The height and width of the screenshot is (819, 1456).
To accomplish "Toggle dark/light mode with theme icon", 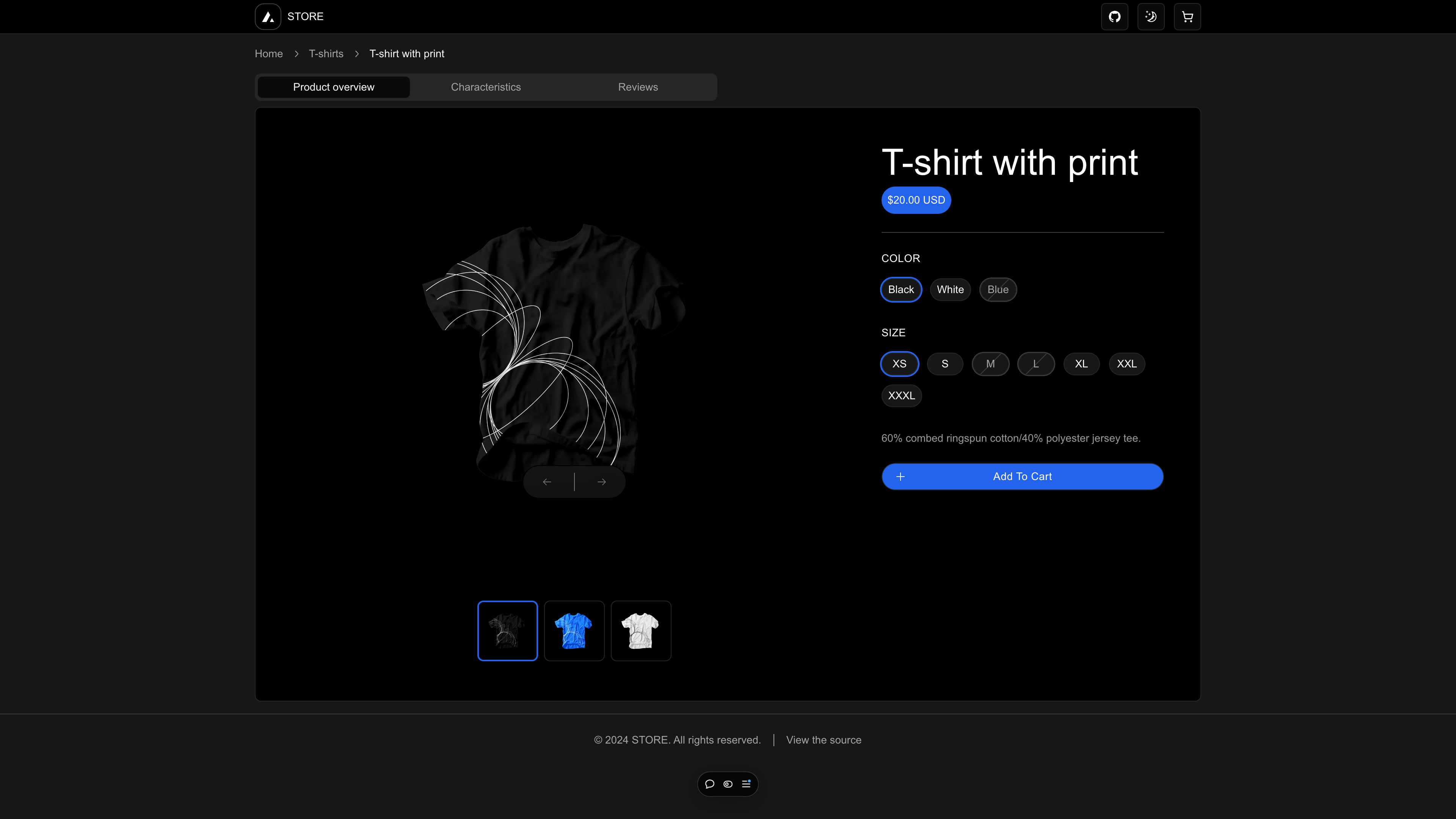I will click(x=1151, y=16).
